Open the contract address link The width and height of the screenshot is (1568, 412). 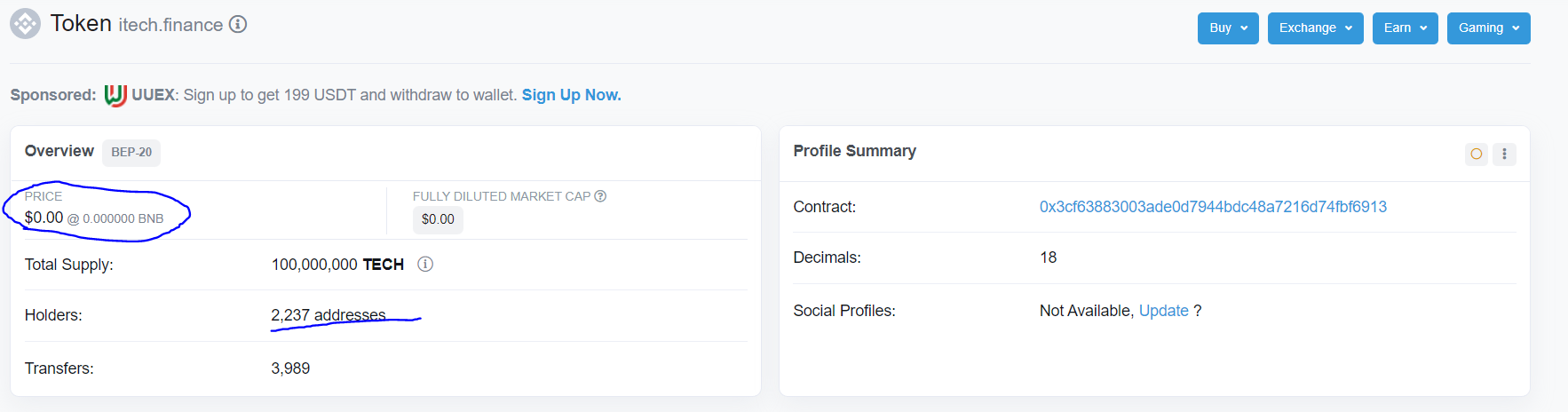(x=1213, y=207)
